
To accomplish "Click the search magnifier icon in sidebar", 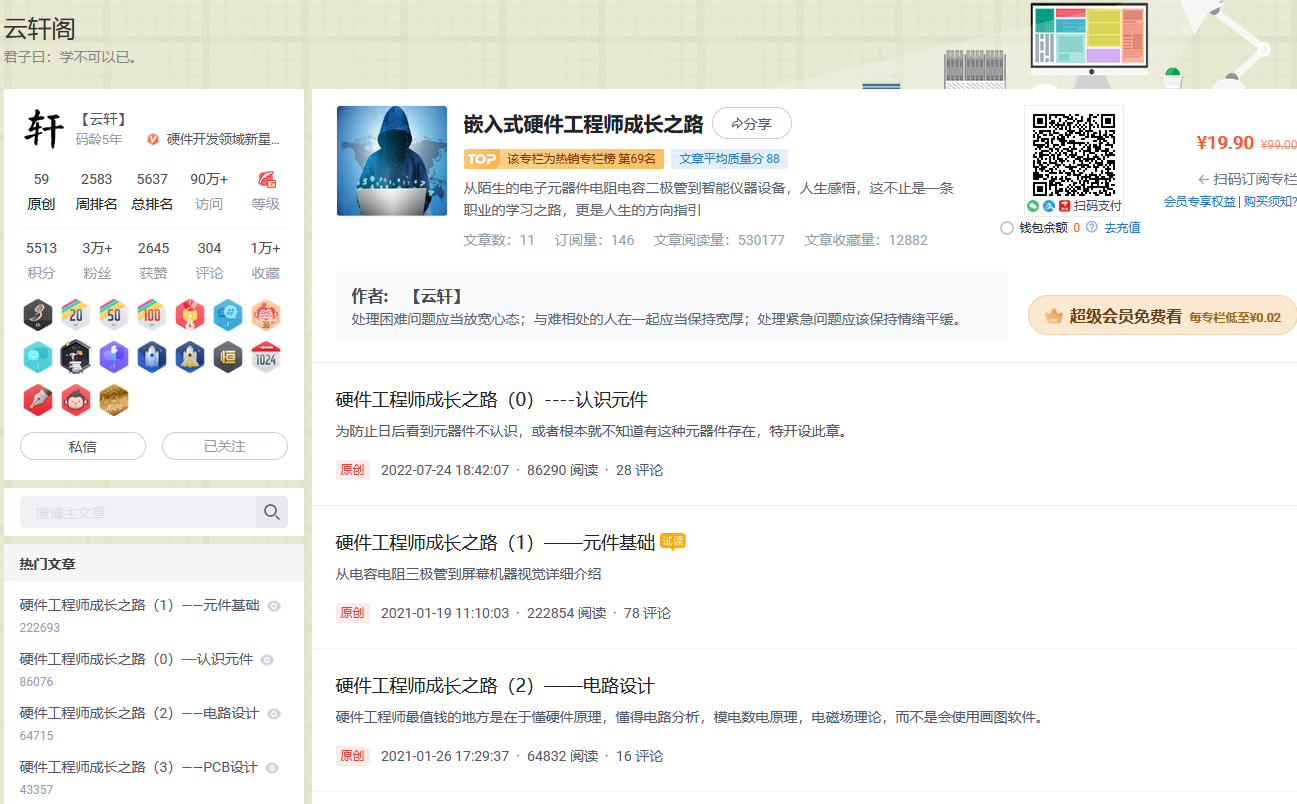I will [x=271, y=512].
